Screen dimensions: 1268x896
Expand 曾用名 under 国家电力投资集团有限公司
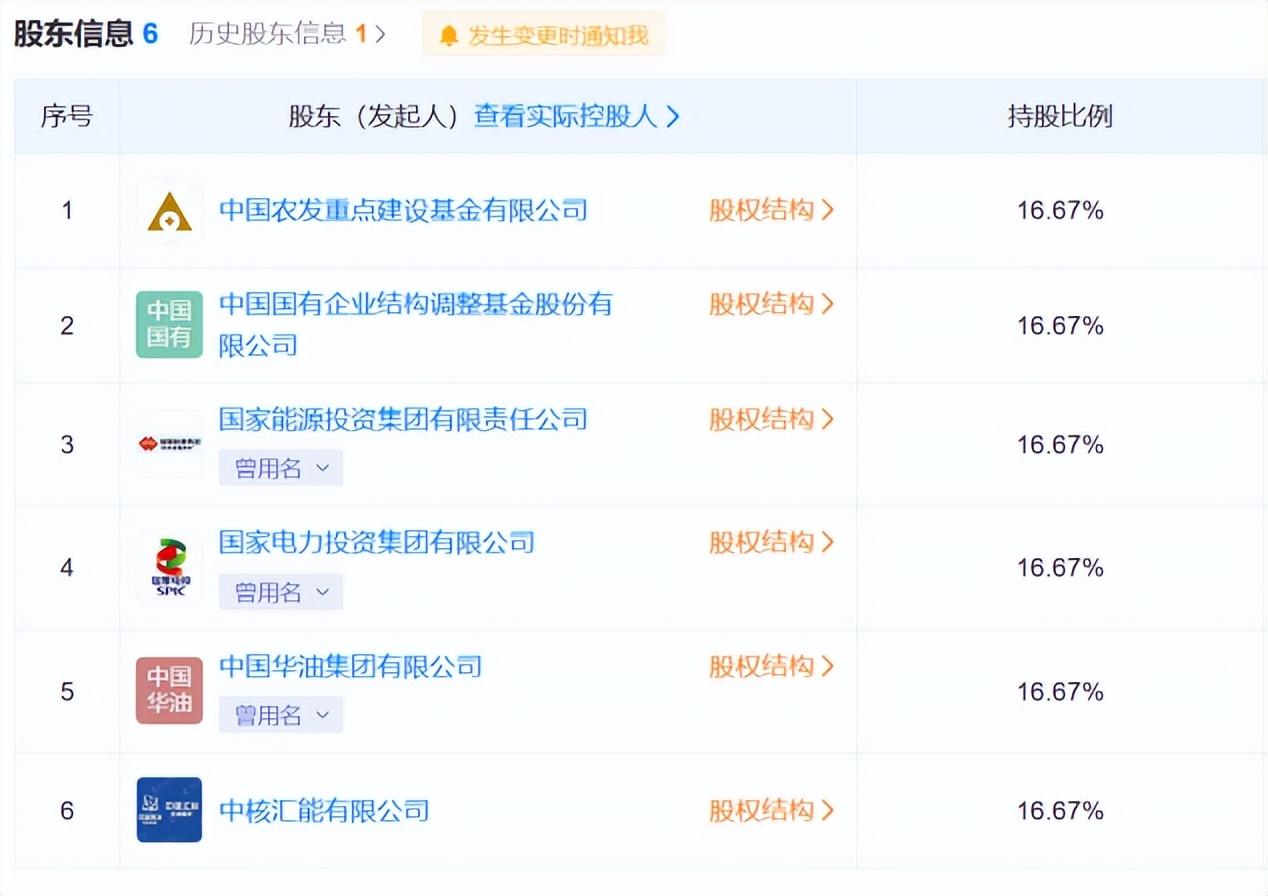(281, 592)
